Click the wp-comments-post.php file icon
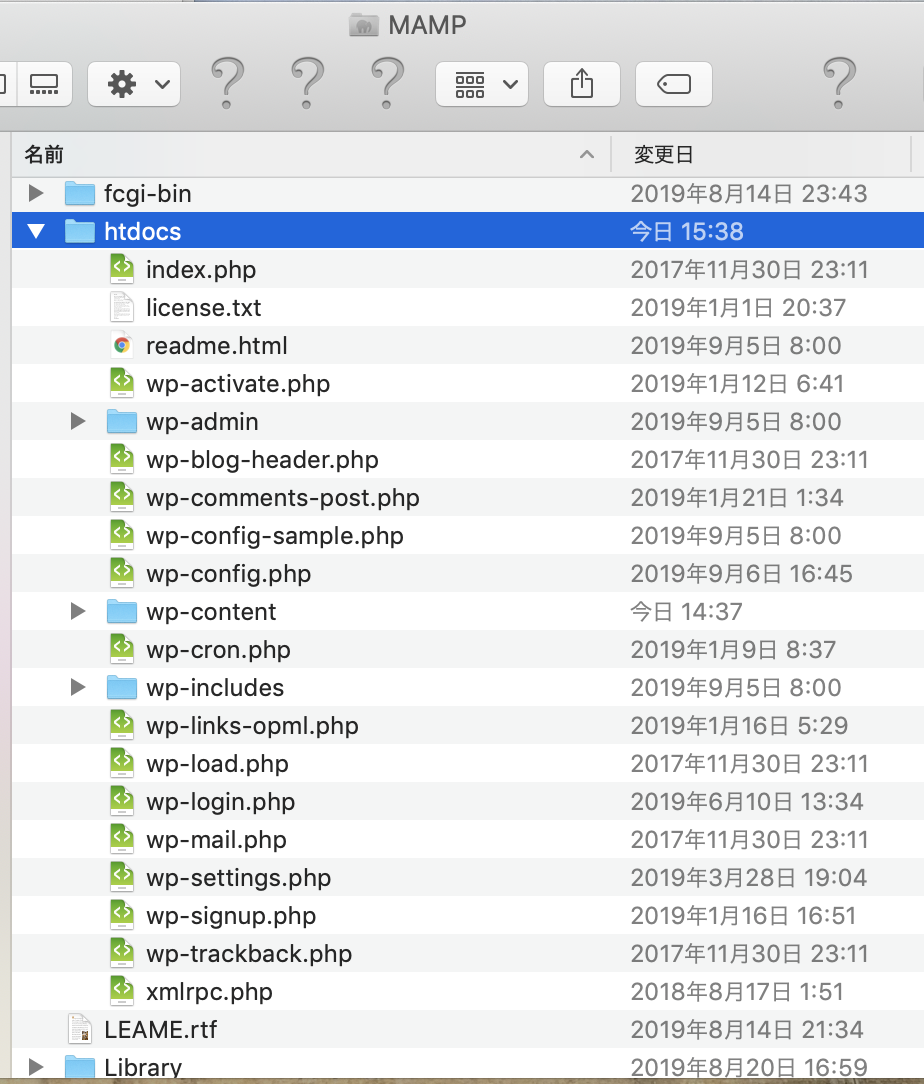This screenshot has height=1084, width=924. point(122,497)
